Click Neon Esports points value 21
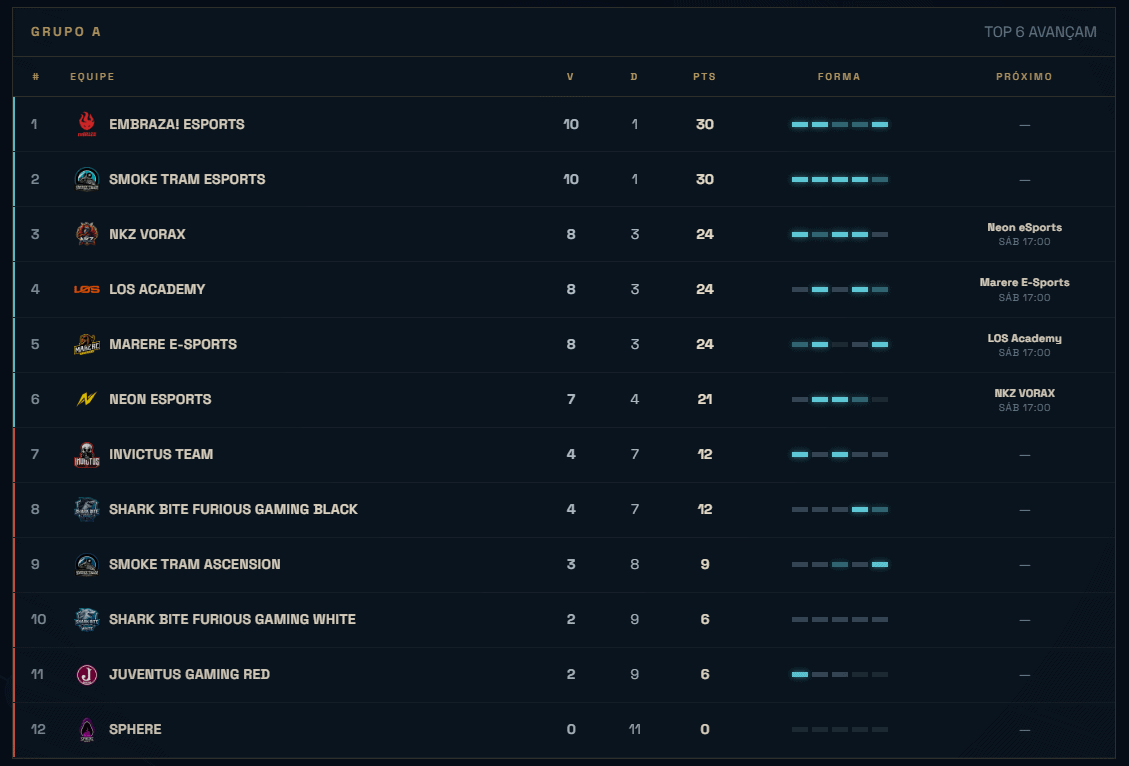The width and height of the screenshot is (1129, 766). click(705, 399)
